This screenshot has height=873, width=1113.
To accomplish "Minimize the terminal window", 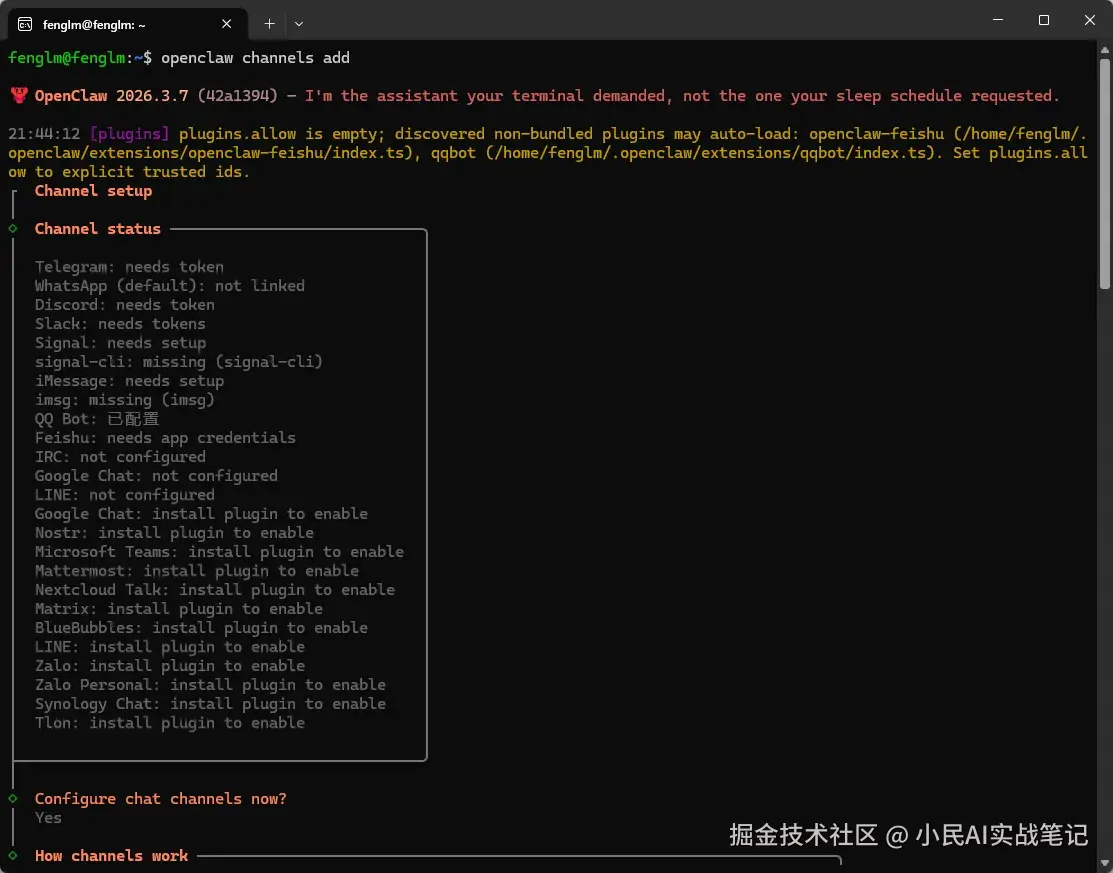I will coord(998,20).
